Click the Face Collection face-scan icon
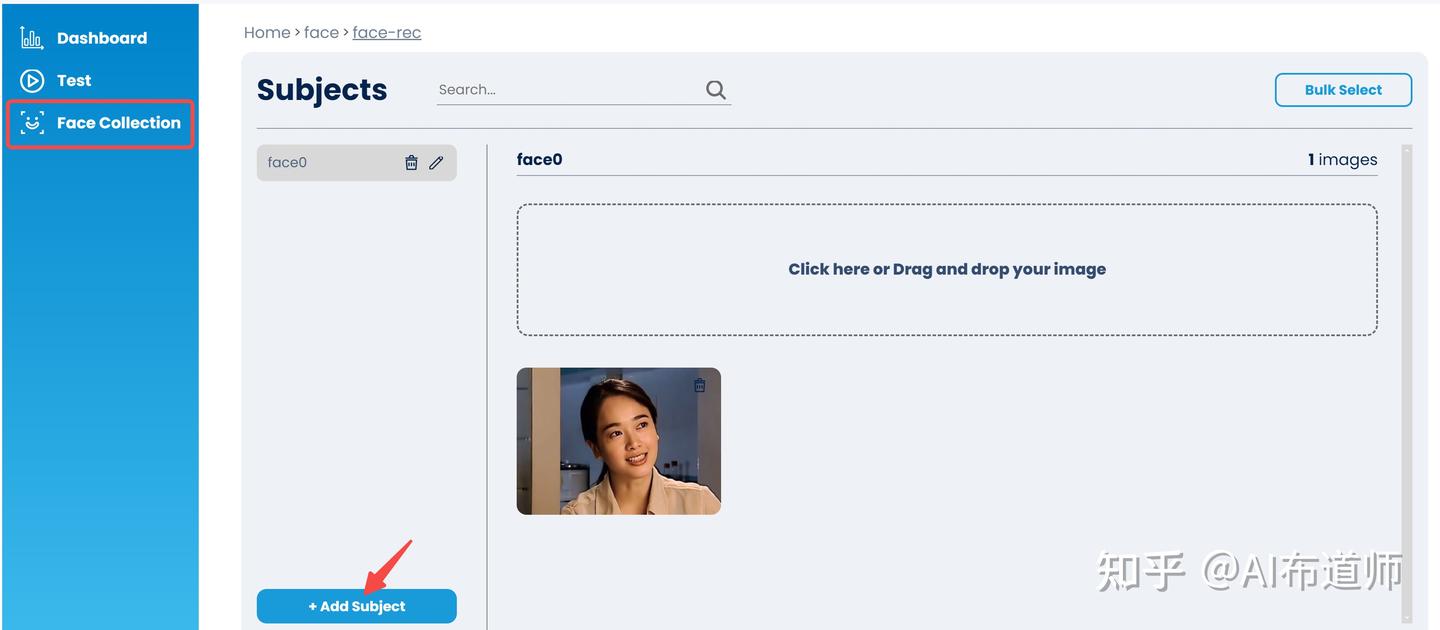 click(x=32, y=123)
